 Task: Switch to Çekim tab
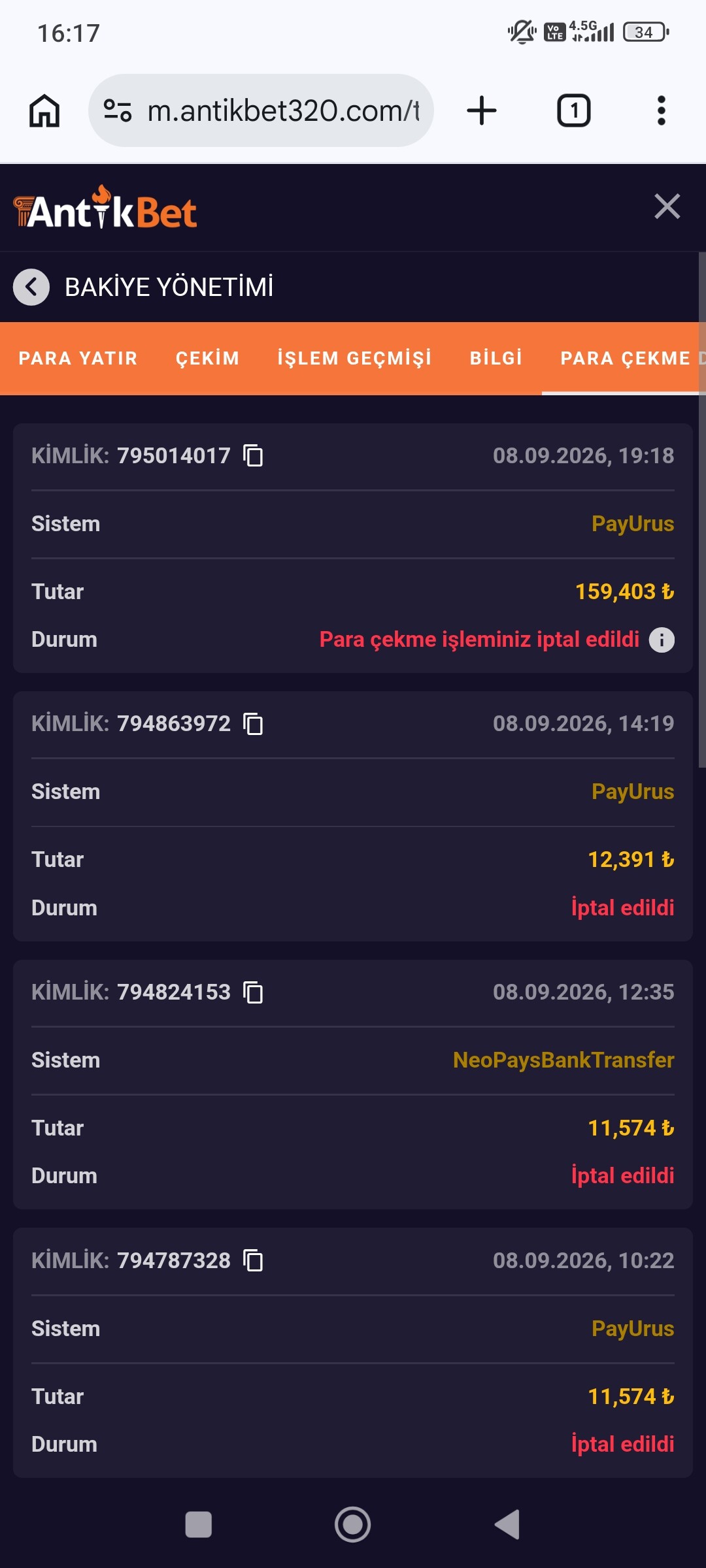(x=208, y=358)
